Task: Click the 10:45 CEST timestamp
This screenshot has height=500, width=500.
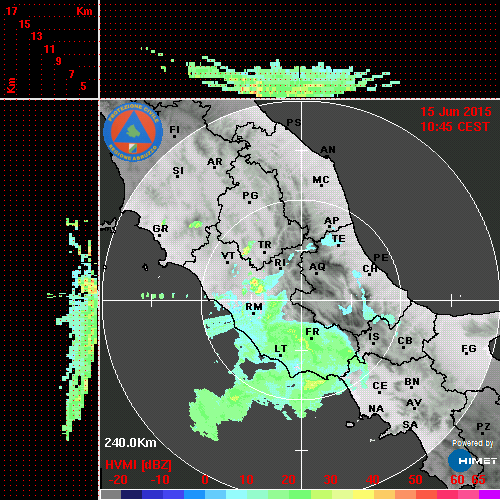Action: click(455, 127)
